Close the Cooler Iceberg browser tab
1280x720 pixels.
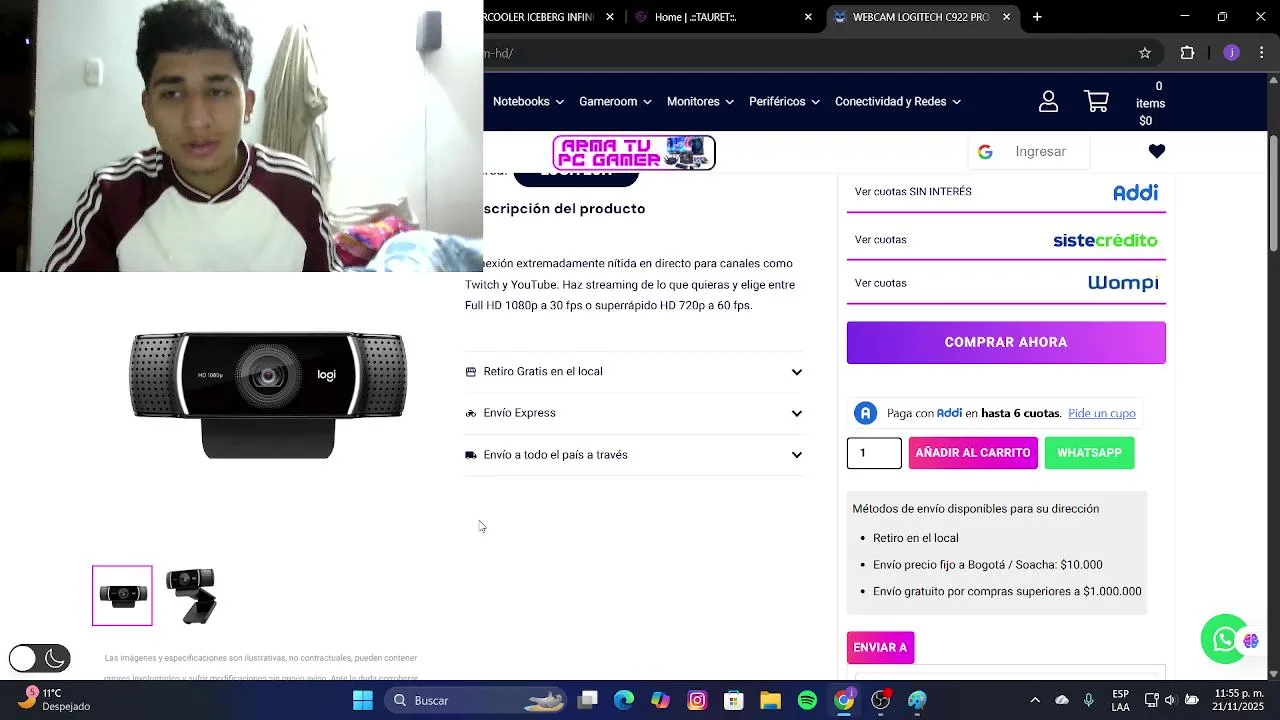610,17
